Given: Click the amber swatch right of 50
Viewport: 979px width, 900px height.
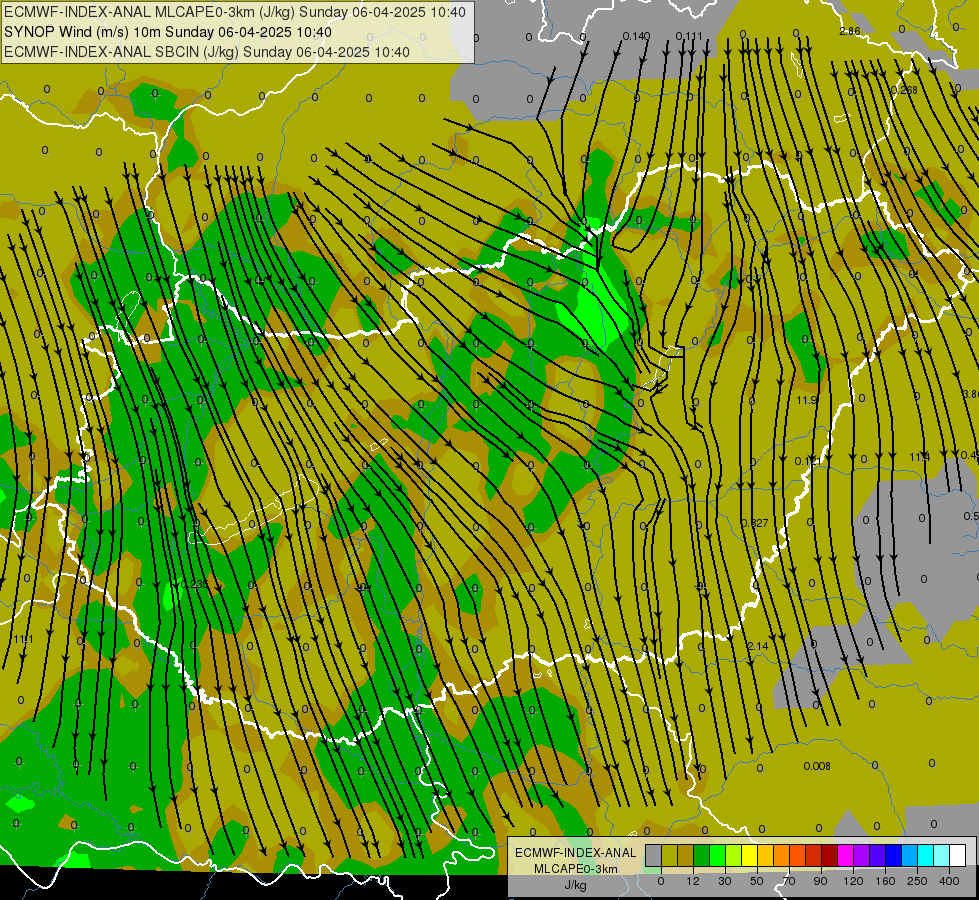Looking at the screenshot, I should point(765,855).
